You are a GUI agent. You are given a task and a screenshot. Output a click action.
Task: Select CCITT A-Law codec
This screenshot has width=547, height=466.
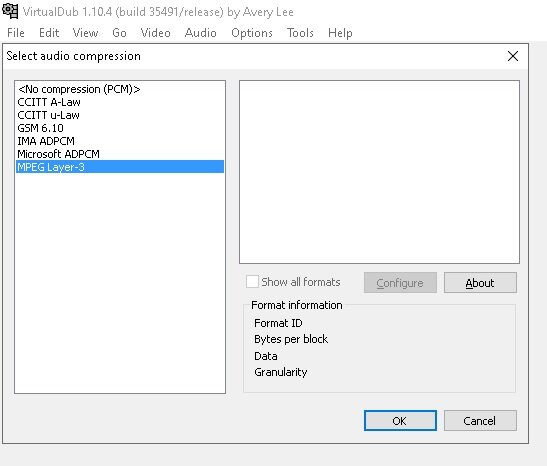click(x=120, y=102)
